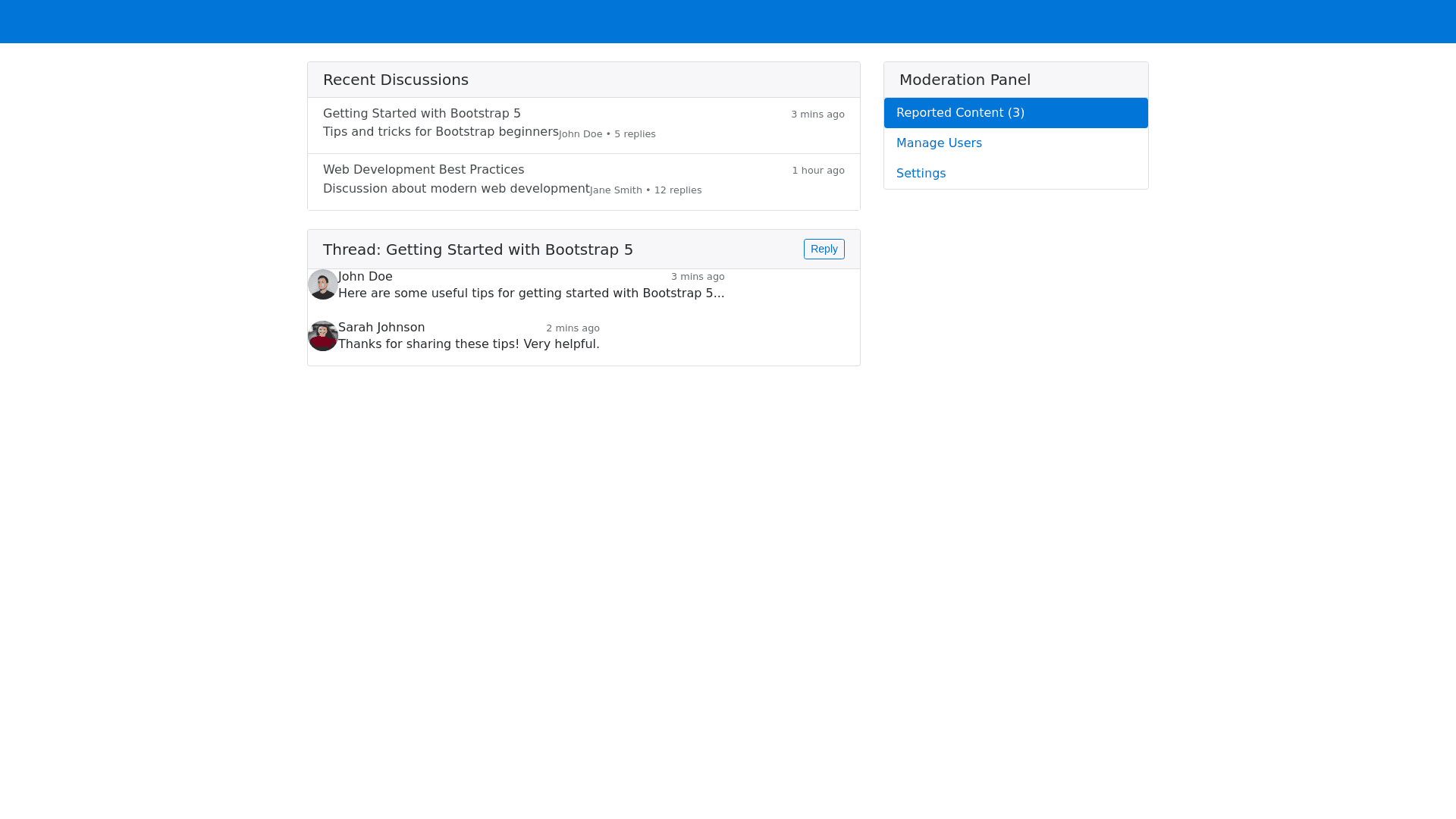Click the Recent Discussions header
This screenshot has width=1456, height=819.
pyautogui.click(x=396, y=80)
